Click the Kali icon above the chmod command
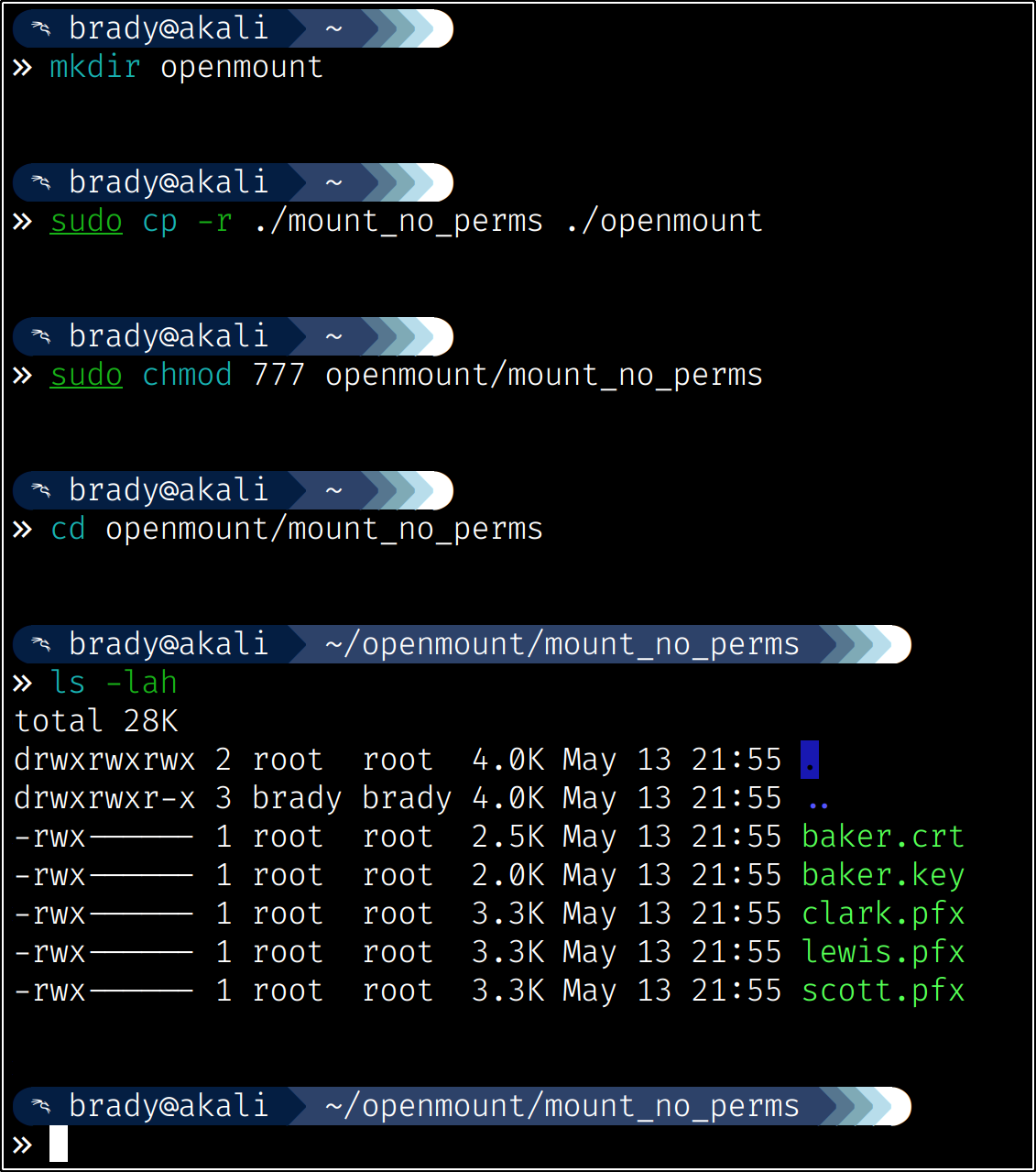The image size is (1036, 1172). coord(41,336)
